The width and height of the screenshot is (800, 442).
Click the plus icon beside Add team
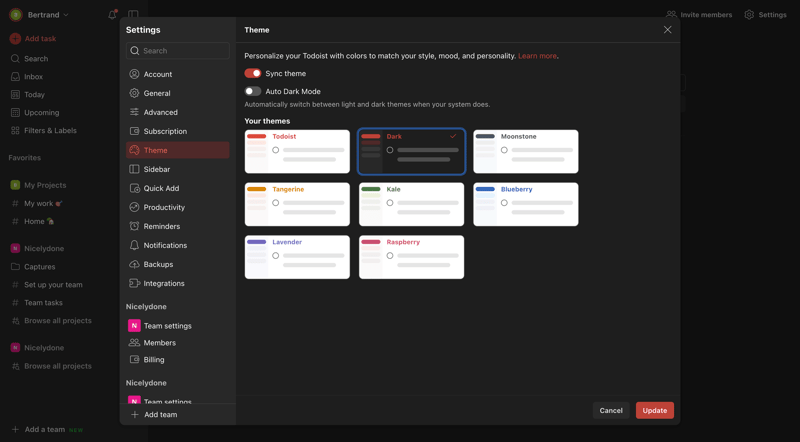(x=135, y=414)
